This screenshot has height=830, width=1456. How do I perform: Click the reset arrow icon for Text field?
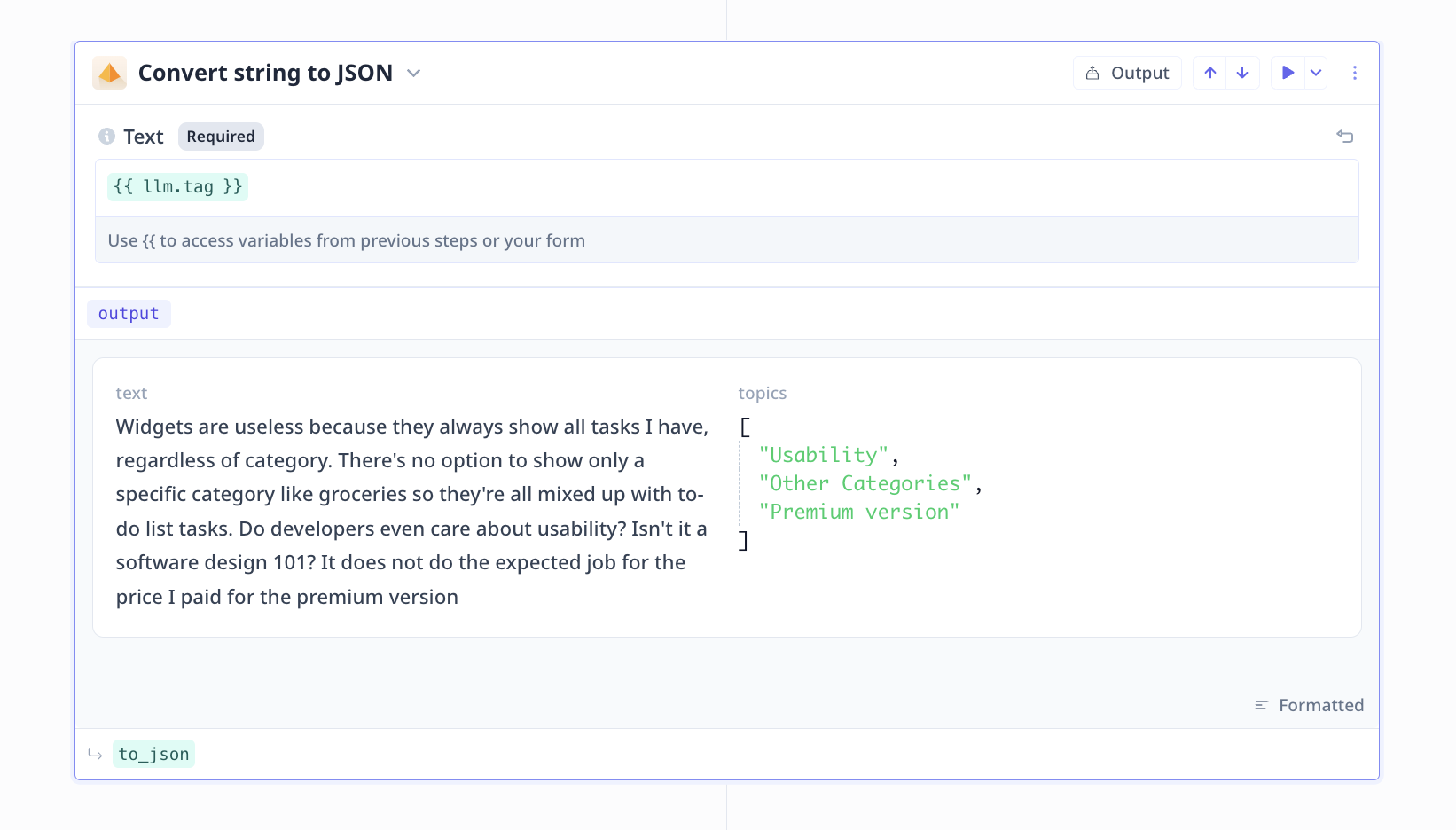pos(1344,136)
